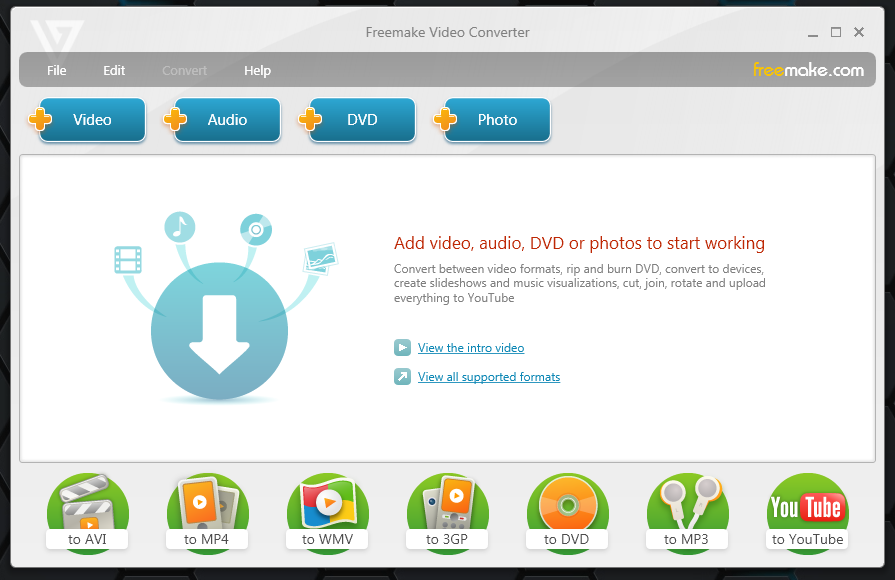Image resolution: width=895 pixels, height=580 pixels.
Task: Add pictures with the Photo button
Action: (x=493, y=120)
